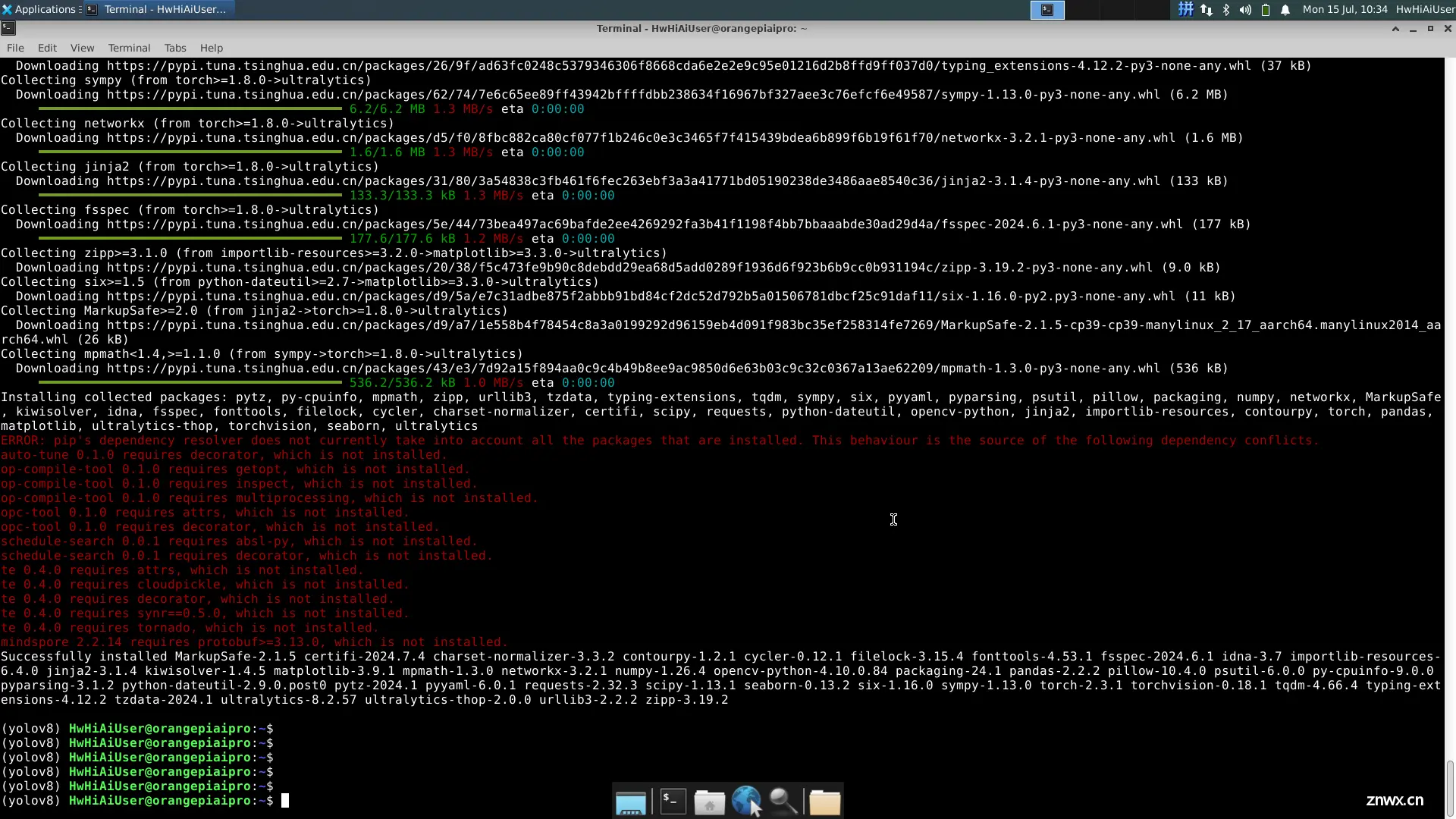Click the red 'ERROR: pip's dependency resolver' line
The height and width of the screenshot is (819, 1456).
tap(660, 441)
